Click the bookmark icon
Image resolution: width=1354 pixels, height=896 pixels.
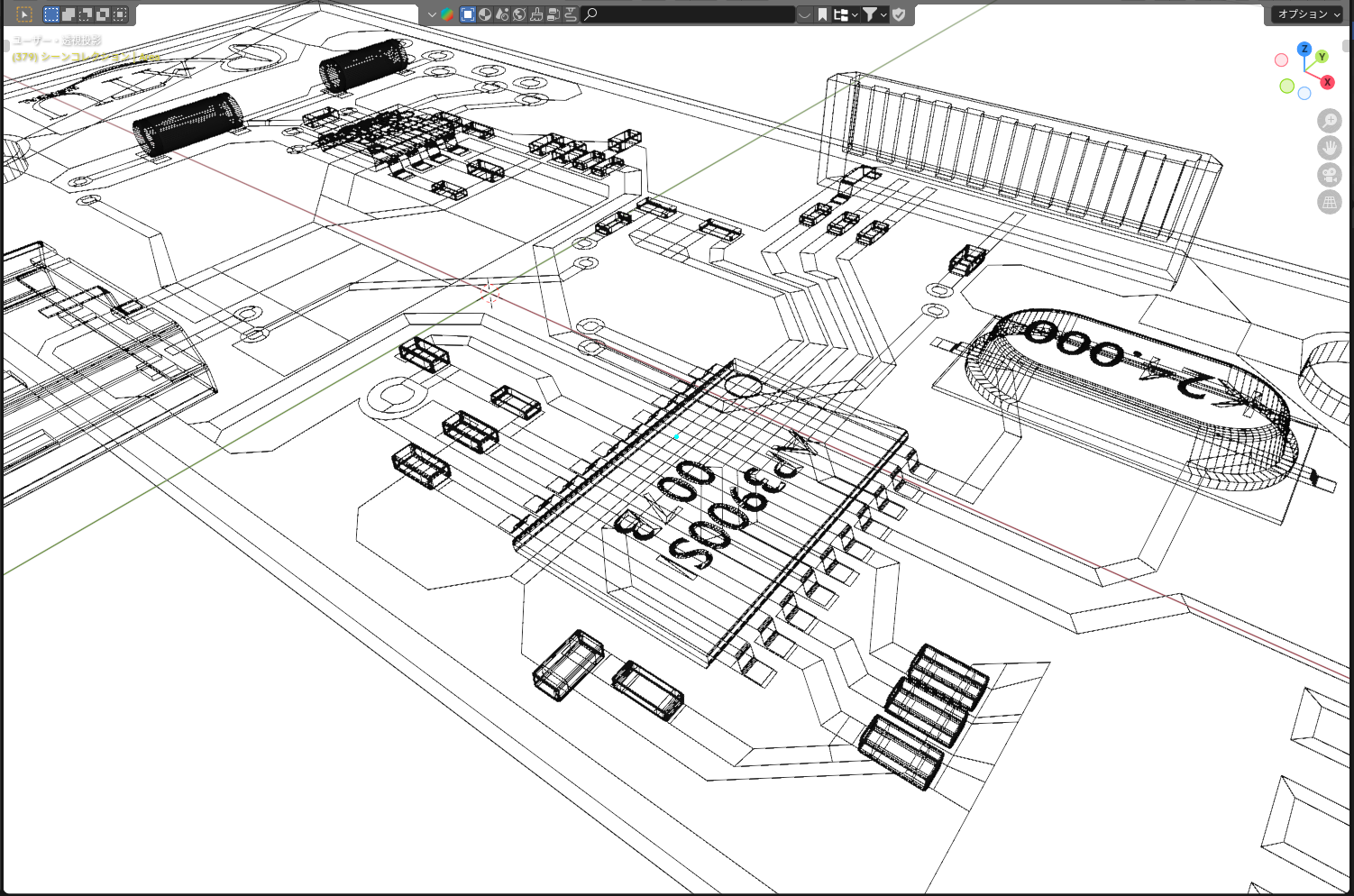(822, 14)
